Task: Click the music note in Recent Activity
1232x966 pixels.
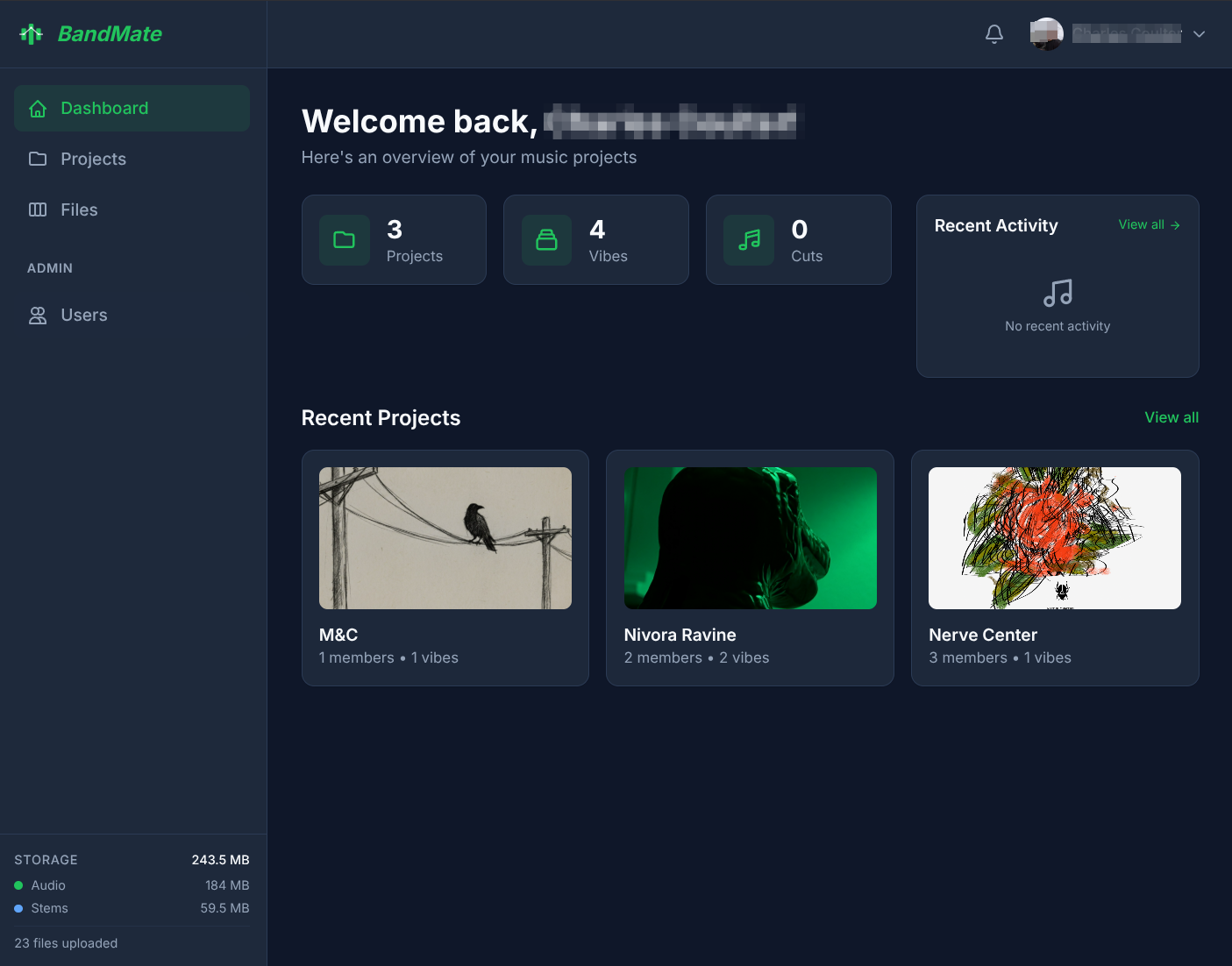Action: pos(1058,293)
